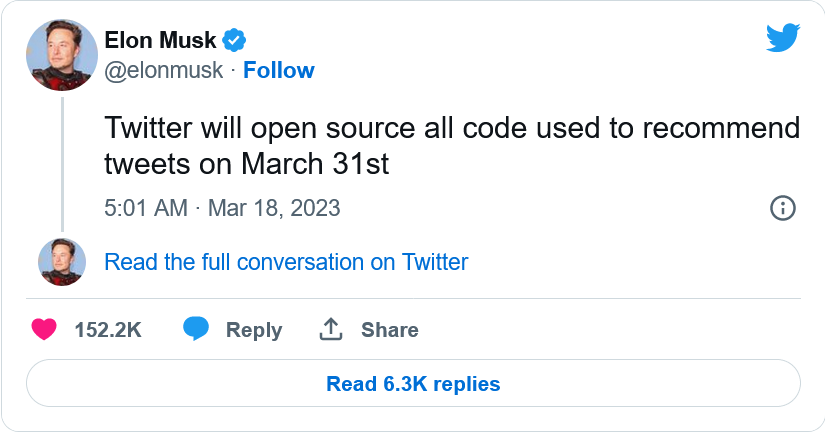Click the tweet text about open source code
825x432 pixels.
(452, 129)
